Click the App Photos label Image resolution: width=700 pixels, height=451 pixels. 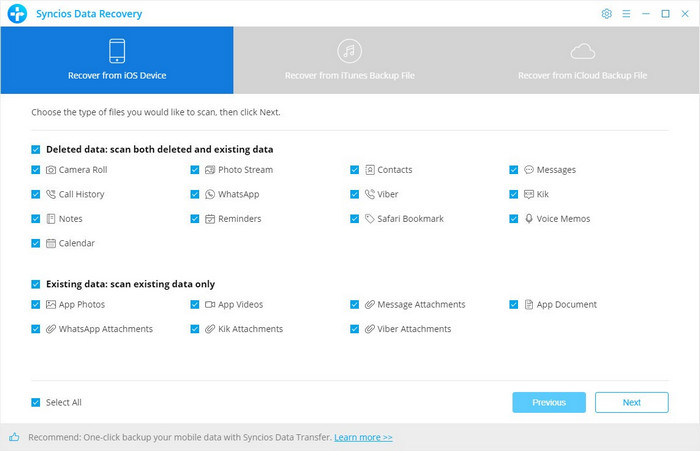click(82, 305)
